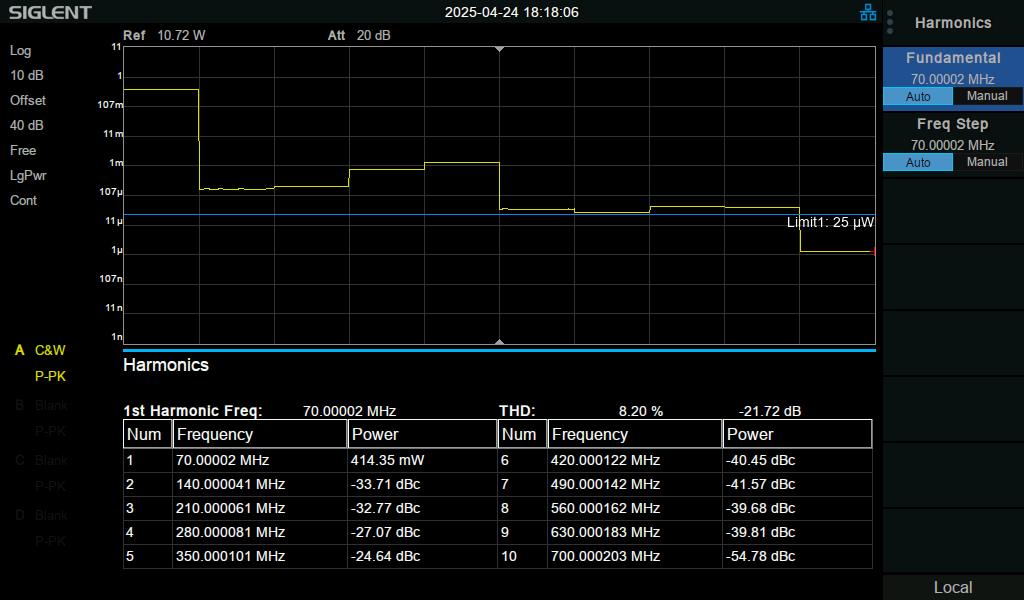Click the -27.07 dBc power cell
Screen dimensions: 1024x600
coord(422,533)
